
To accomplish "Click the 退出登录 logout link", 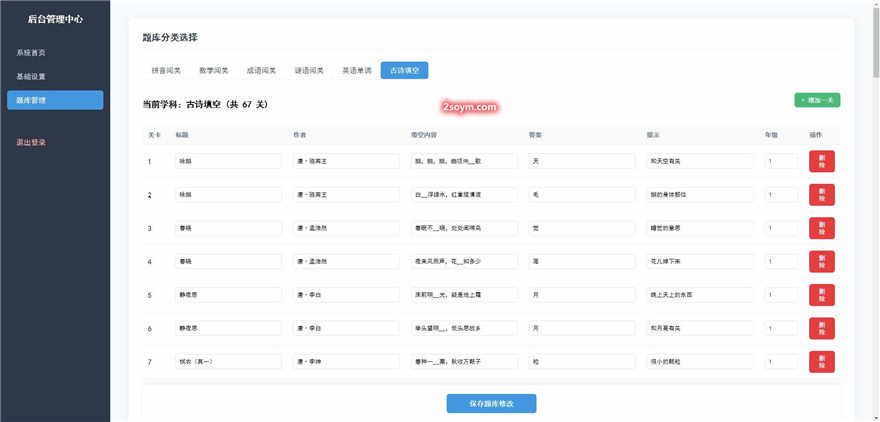I will (31, 142).
